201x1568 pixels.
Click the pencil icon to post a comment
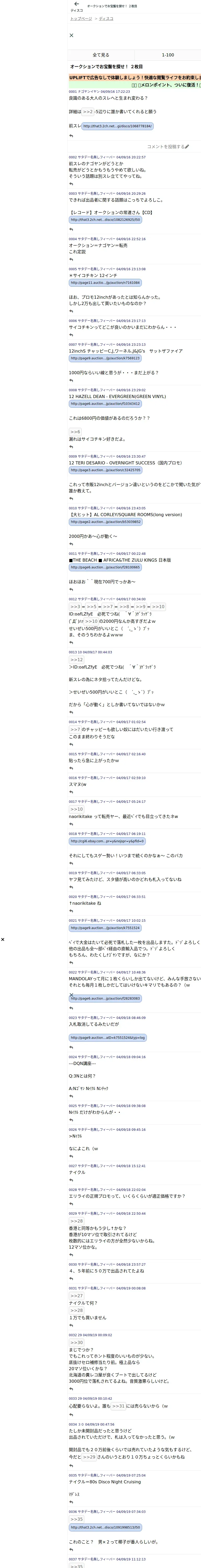(187, 147)
